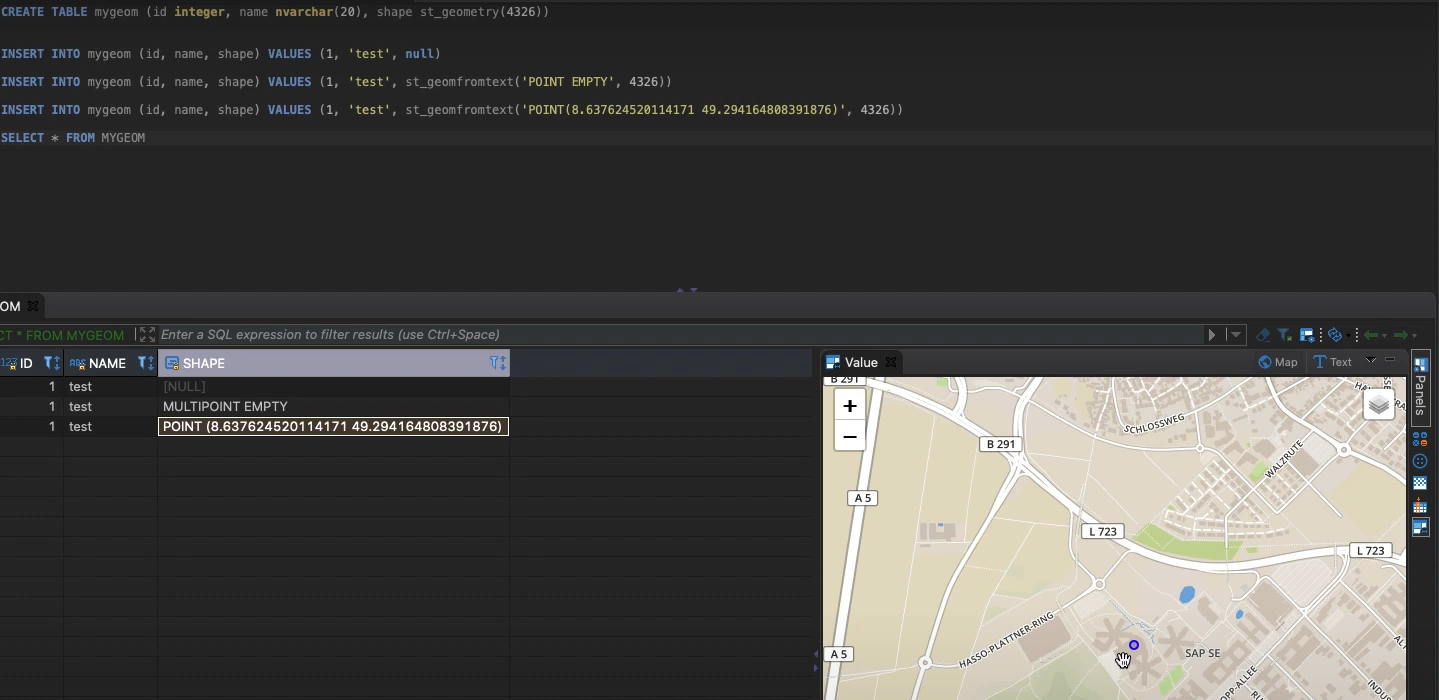This screenshot has width=1439, height=700.
Task: Click the refresh results icon
Action: [x=1334, y=335]
